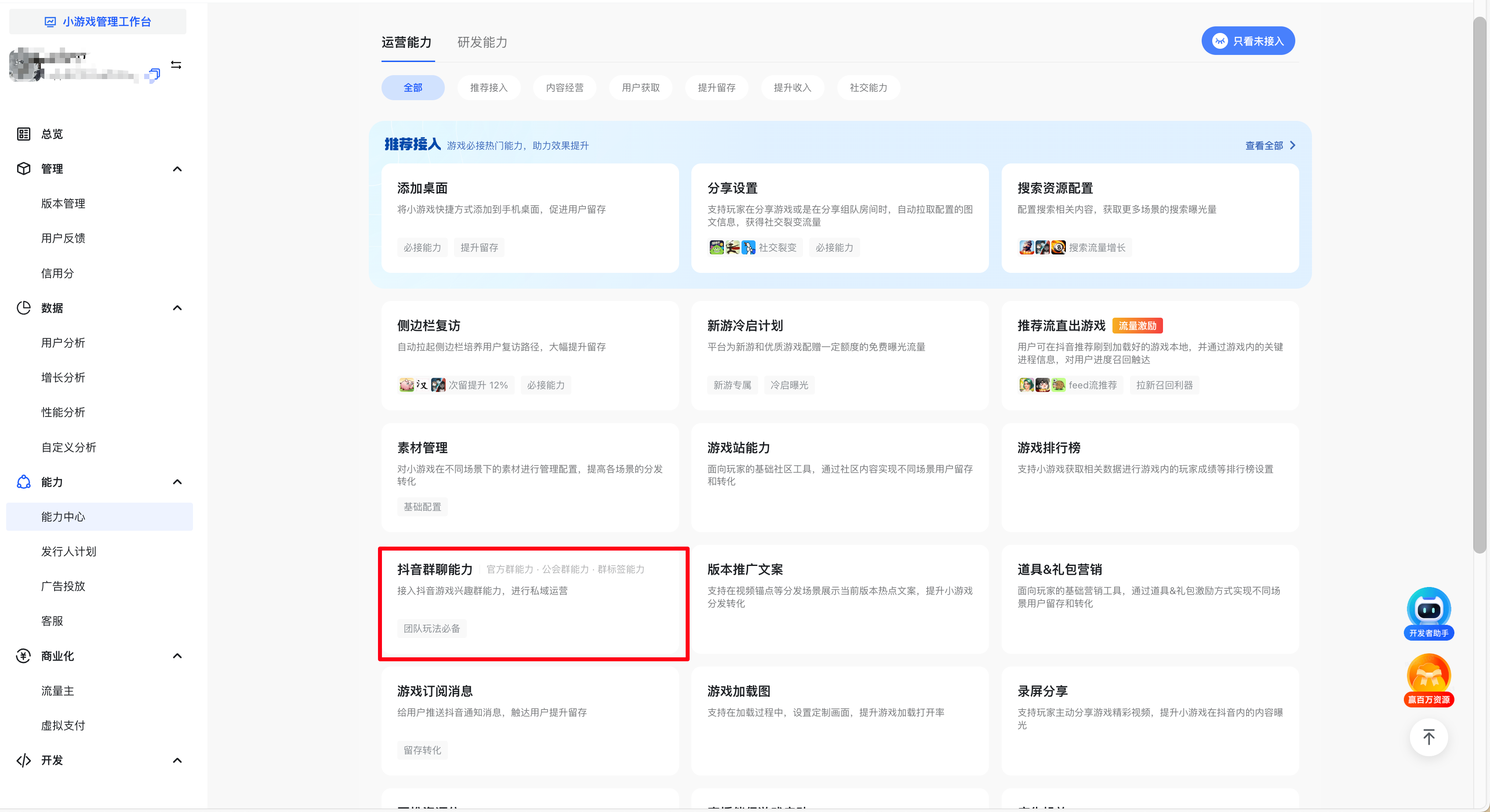Click the 开发 code brackets icon
Viewport: 1490px width, 812px height.
[x=23, y=760]
